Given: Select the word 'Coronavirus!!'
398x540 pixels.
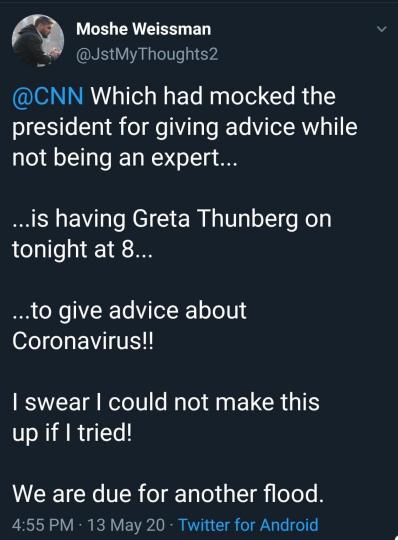Looking at the screenshot, I should pyautogui.click(x=83, y=341).
